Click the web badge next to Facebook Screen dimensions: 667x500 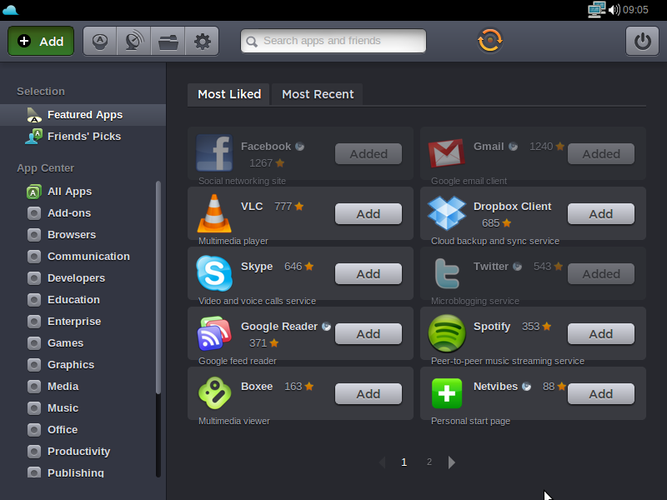pos(300,146)
